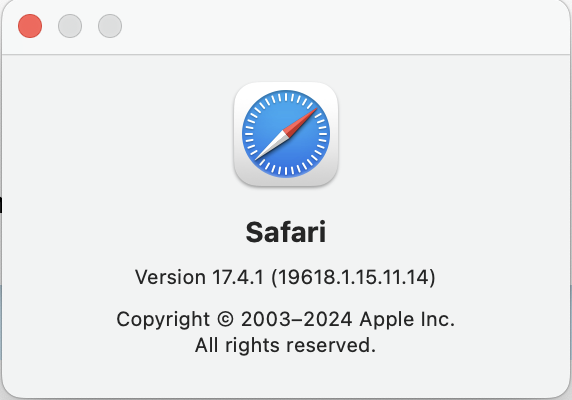Click the white half of compass needle

pyautogui.click(x=270, y=146)
